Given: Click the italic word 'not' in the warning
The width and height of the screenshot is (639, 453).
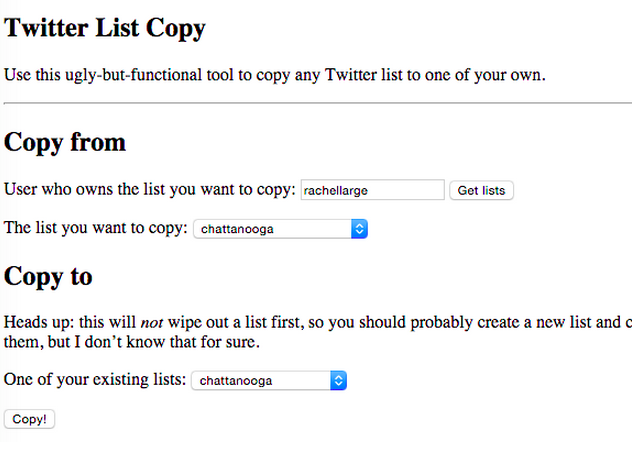Looking at the screenshot, I should (150, 322).
